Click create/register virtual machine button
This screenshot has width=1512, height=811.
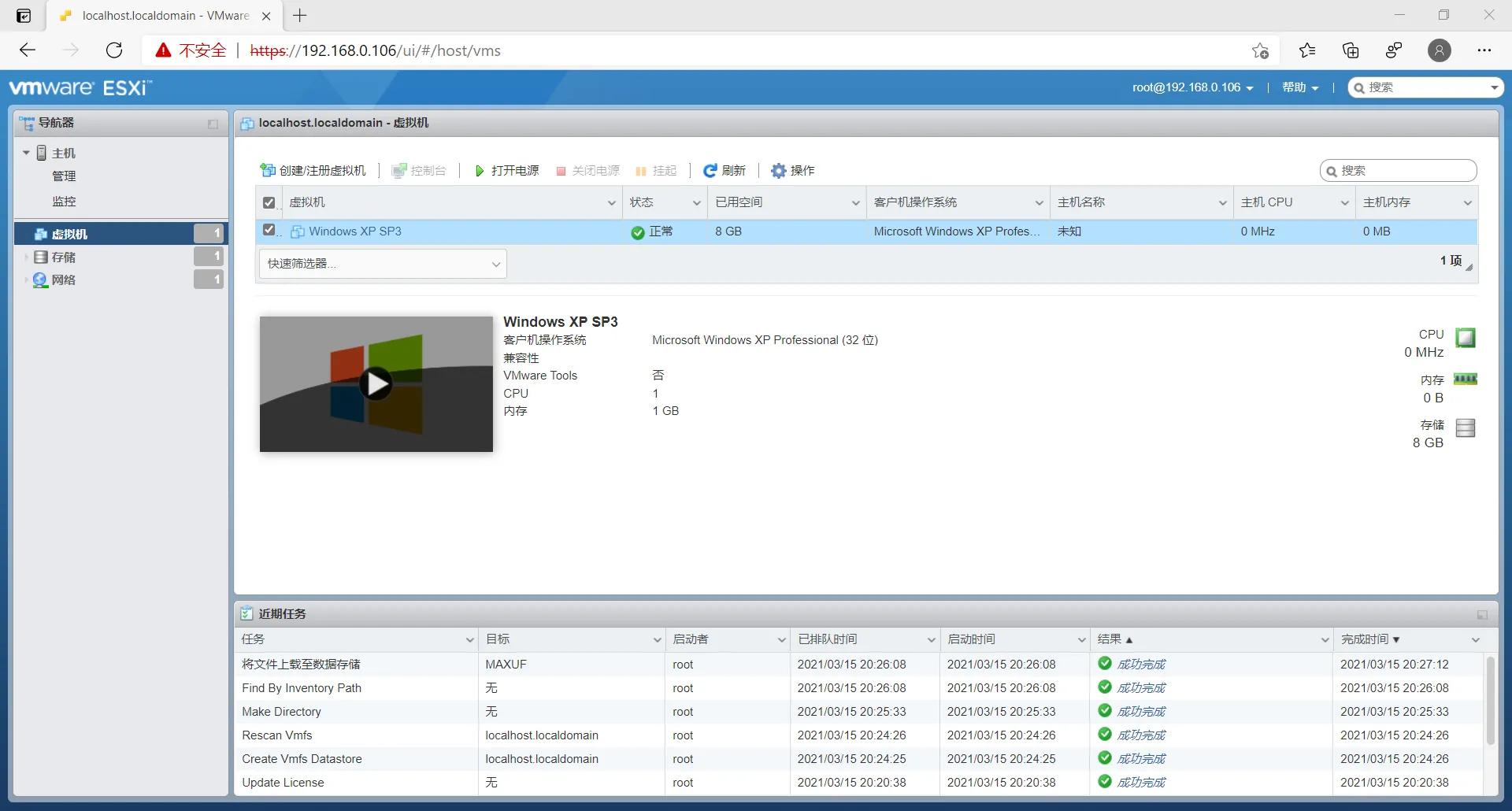point(313,170)
